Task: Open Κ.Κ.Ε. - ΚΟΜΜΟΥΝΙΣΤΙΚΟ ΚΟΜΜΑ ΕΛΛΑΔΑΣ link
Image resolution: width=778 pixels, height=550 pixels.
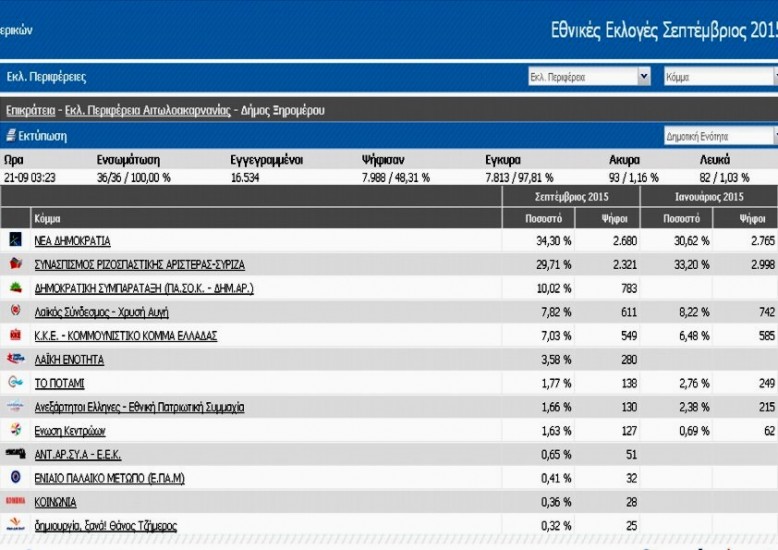Action: 126,336
